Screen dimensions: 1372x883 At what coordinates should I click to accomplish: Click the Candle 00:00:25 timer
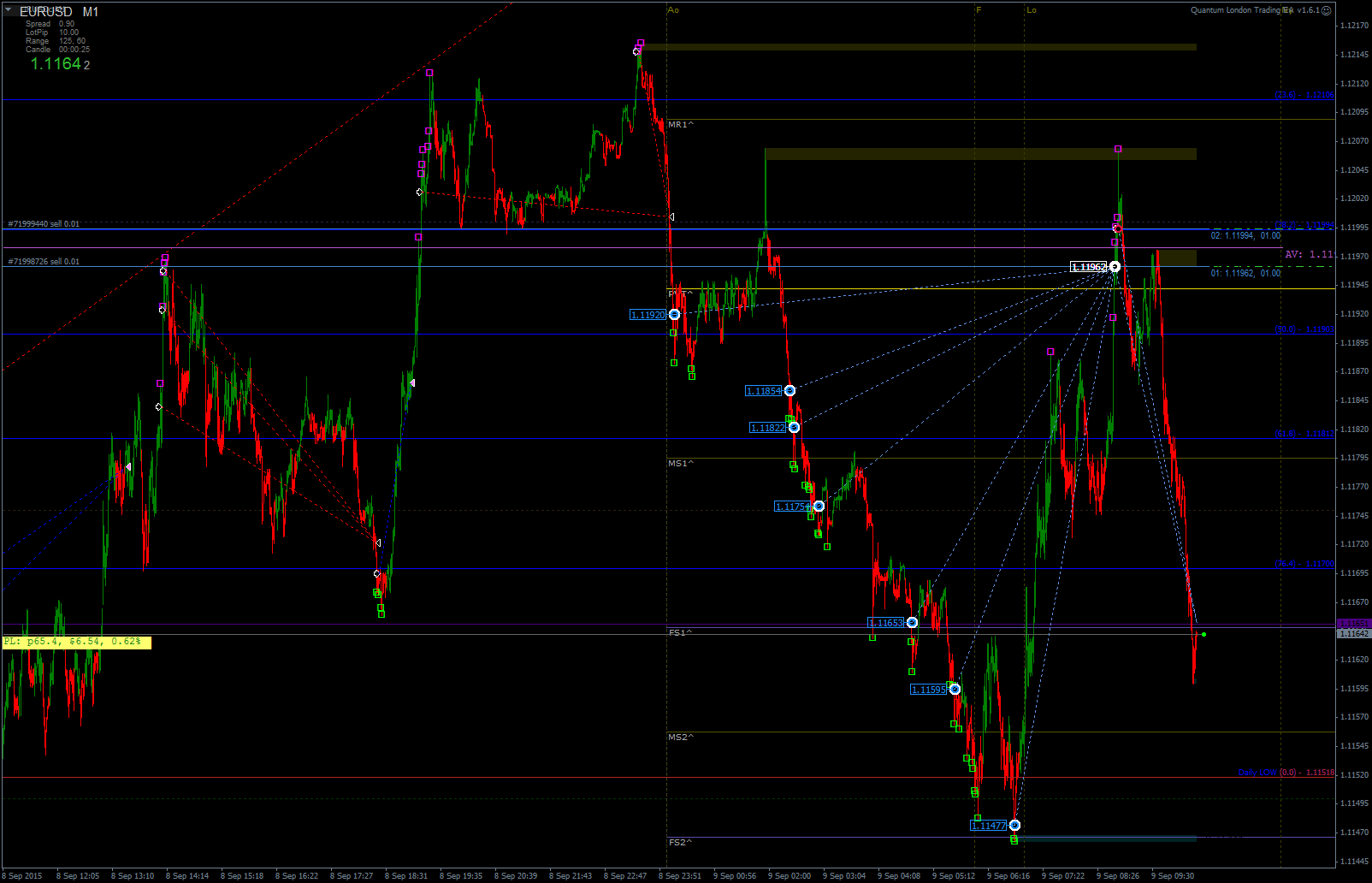coord(57,50)
